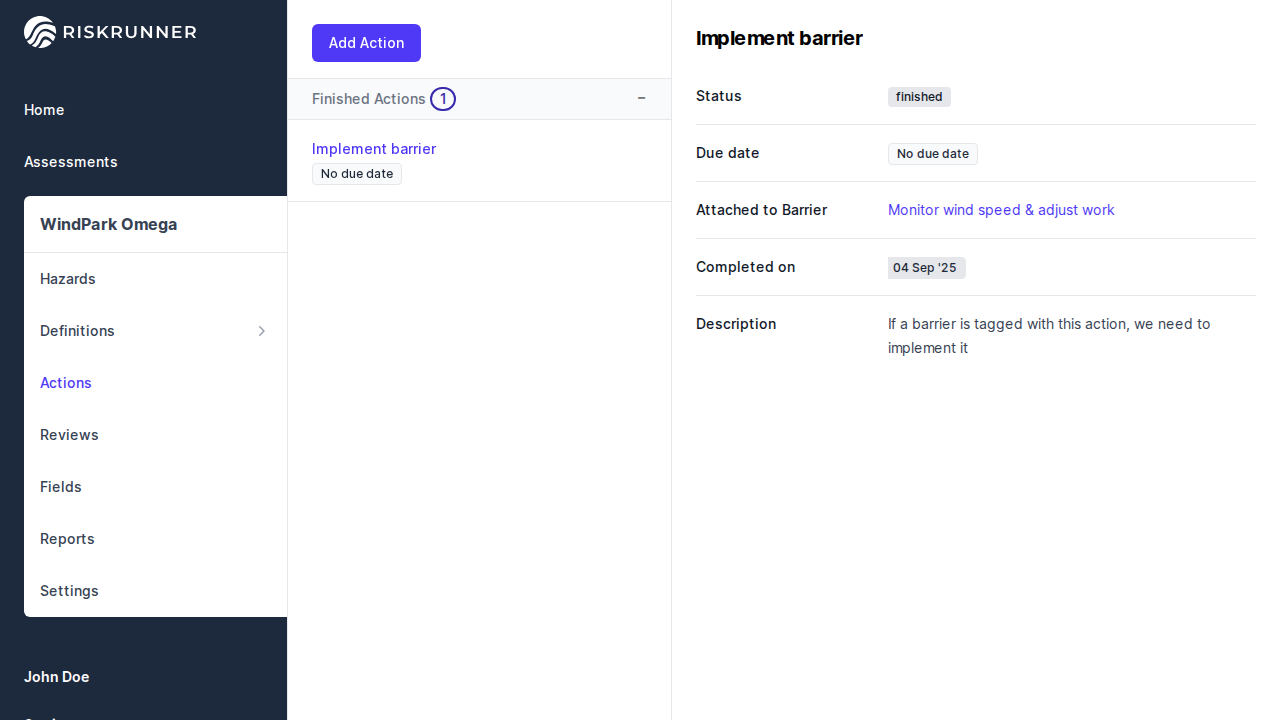
Task: Click the Finished Actions count badge
Action: point(443,99)
